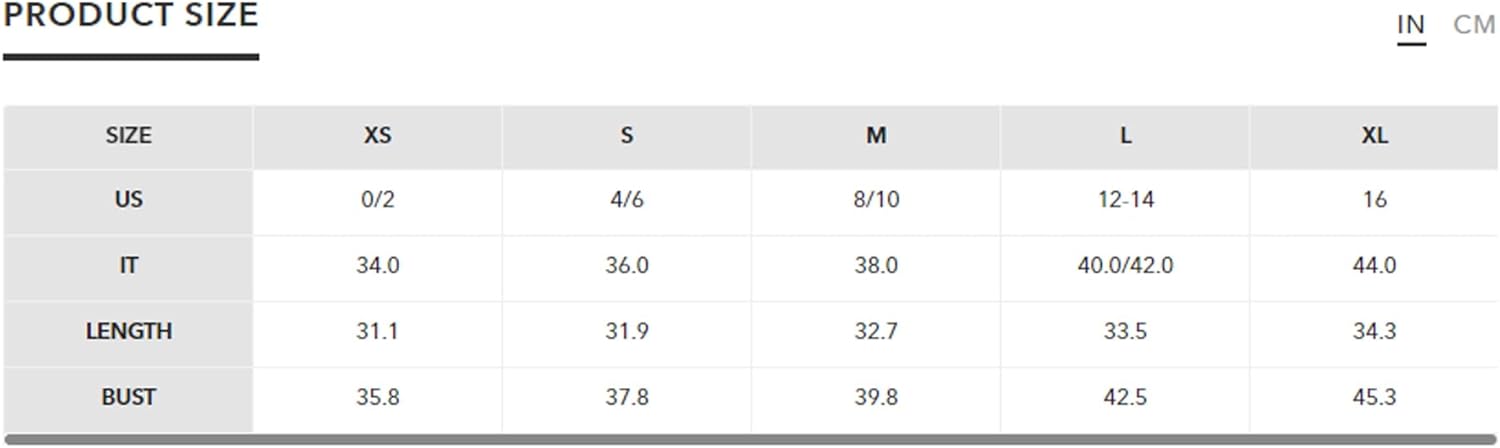Click the US size 0/2 cell

coord(377,201)
